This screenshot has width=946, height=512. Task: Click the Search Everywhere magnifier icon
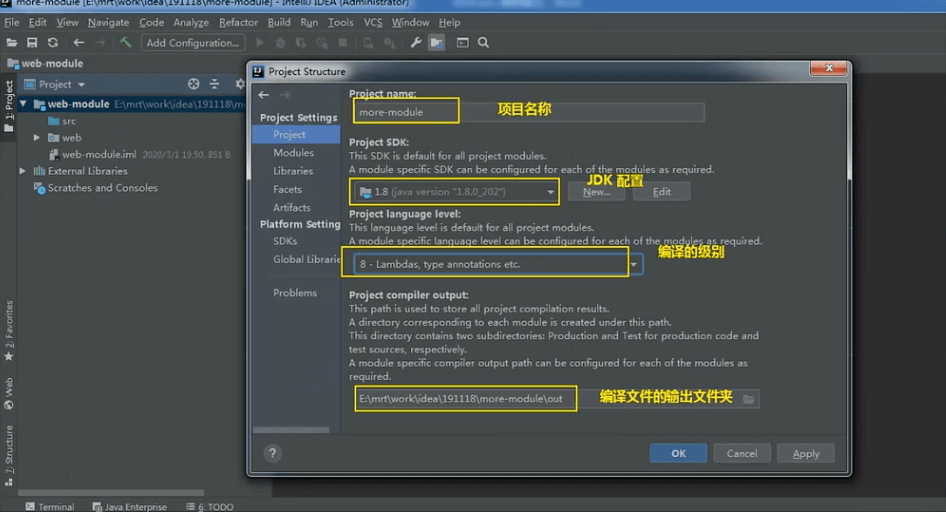point(483,43)
